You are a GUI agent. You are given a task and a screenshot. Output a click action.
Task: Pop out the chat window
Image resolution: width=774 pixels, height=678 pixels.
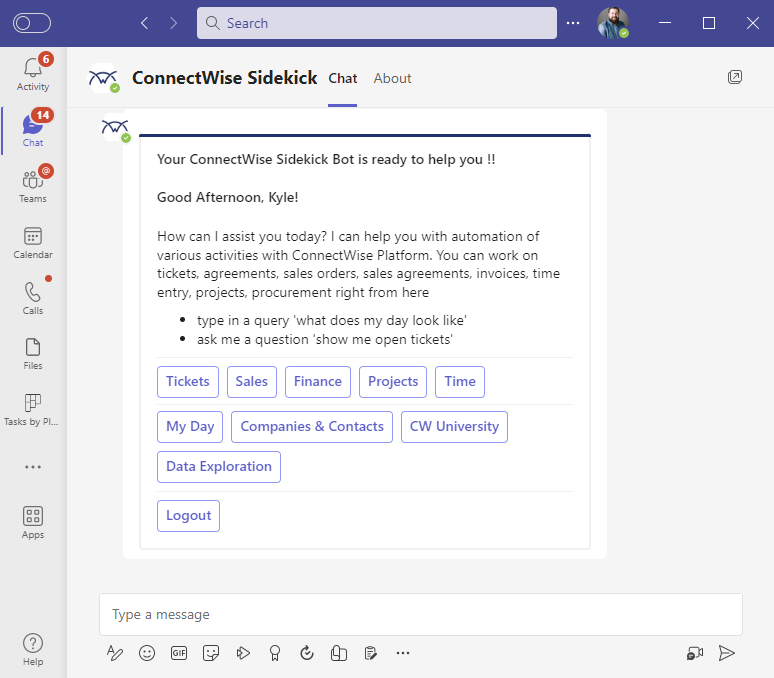(x=735, y=77)
